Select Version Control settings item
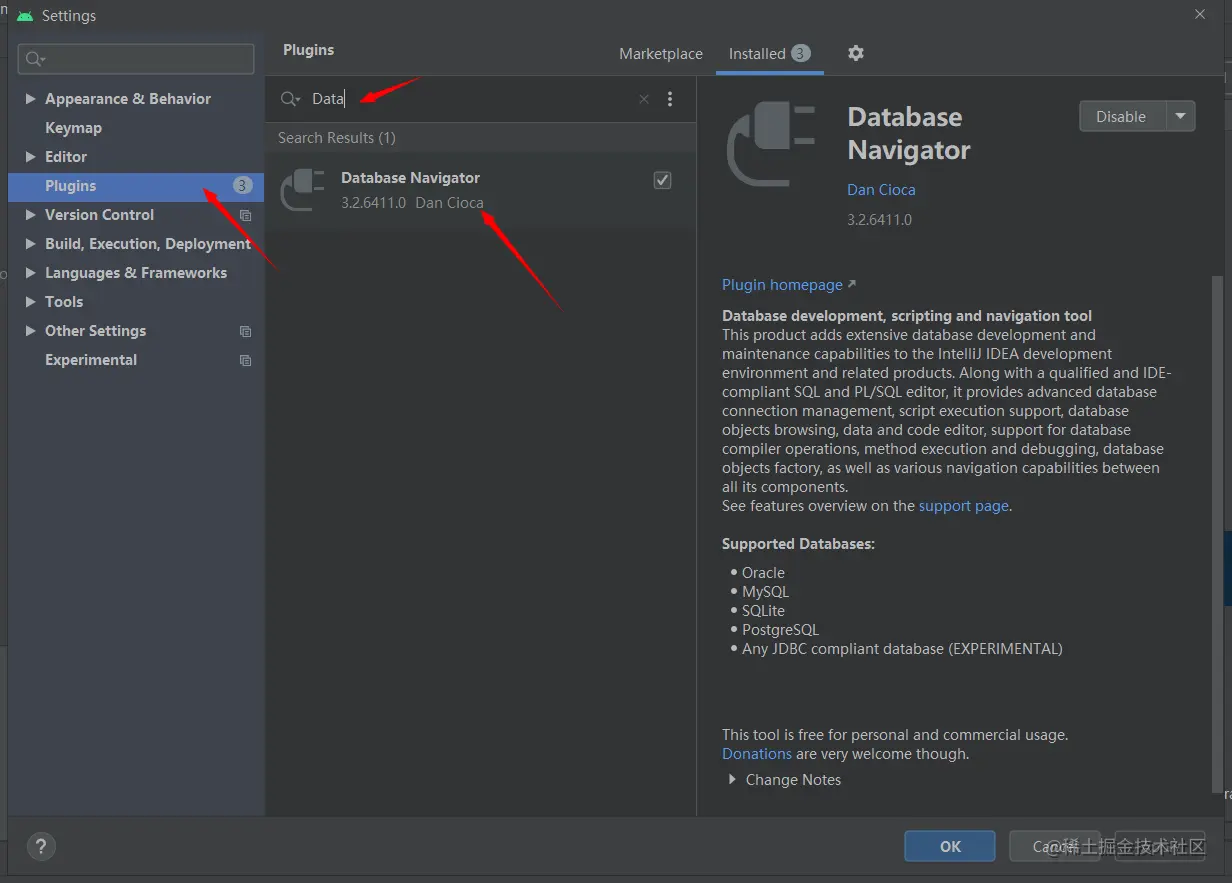This screenshot has height=883, width=1232. pos(99,215)
